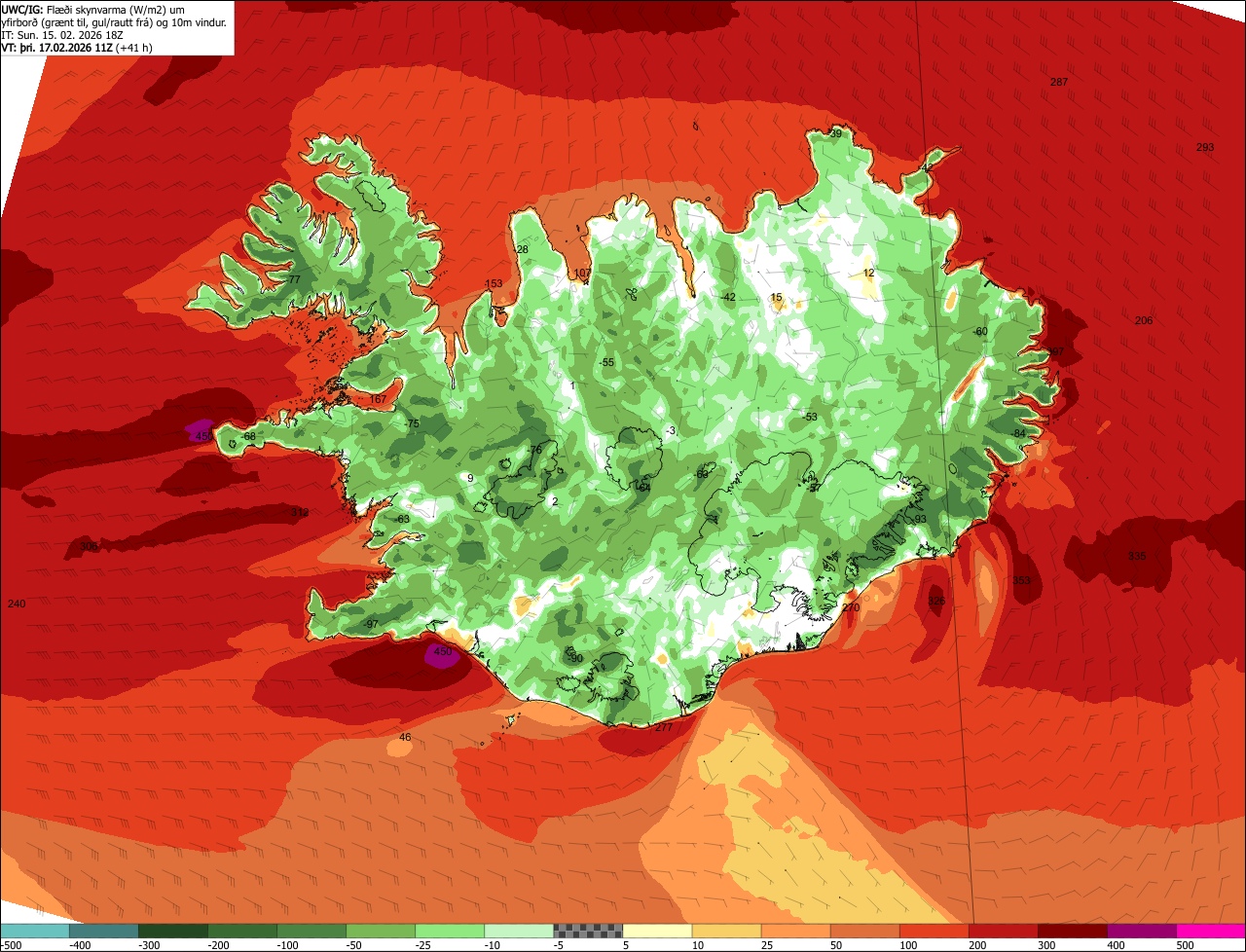Click the 42 value on the Langanes peninsula
Screen dimensions: 1246x952
[x=926, y=167]
